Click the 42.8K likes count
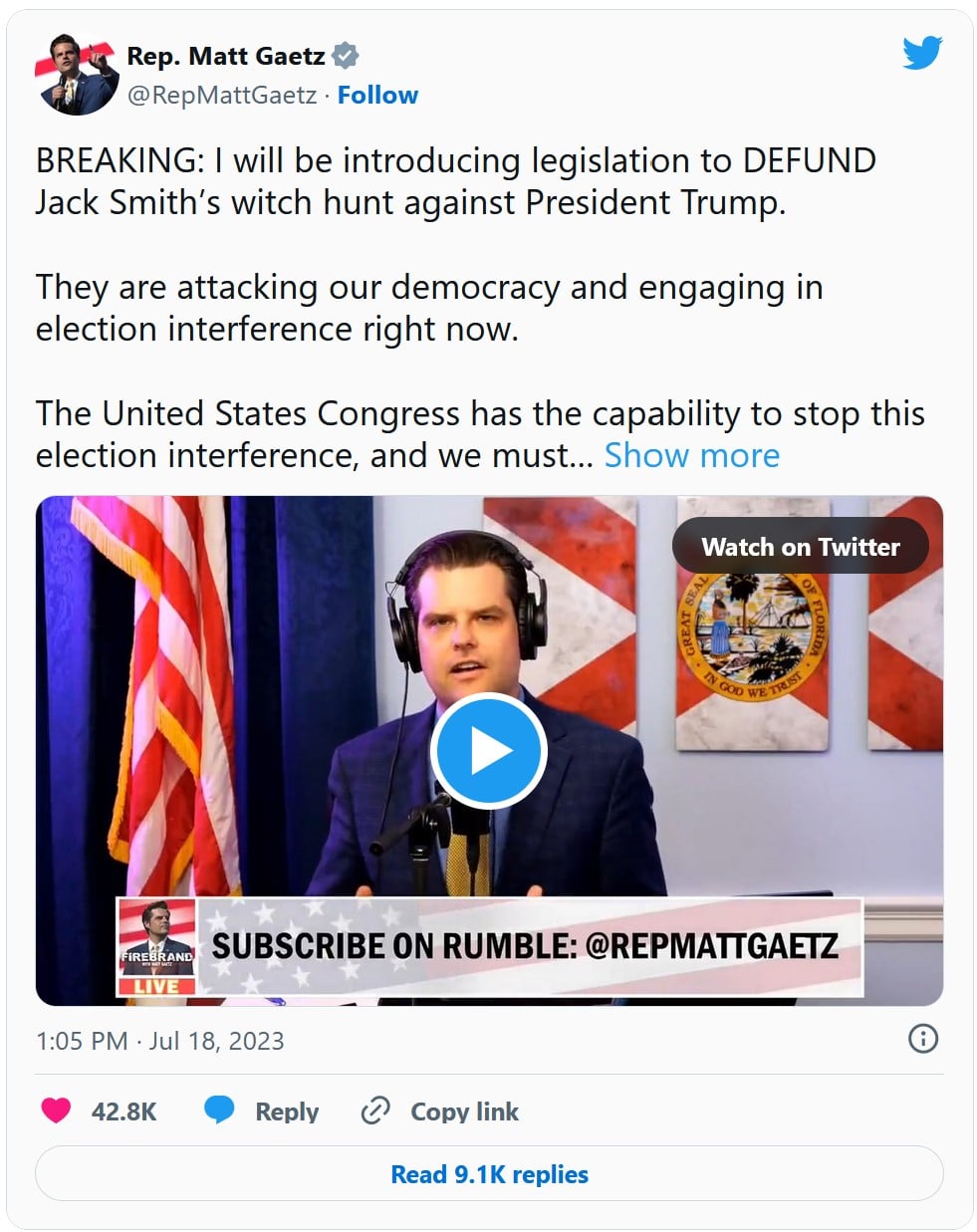 (x=124, y=1111)
